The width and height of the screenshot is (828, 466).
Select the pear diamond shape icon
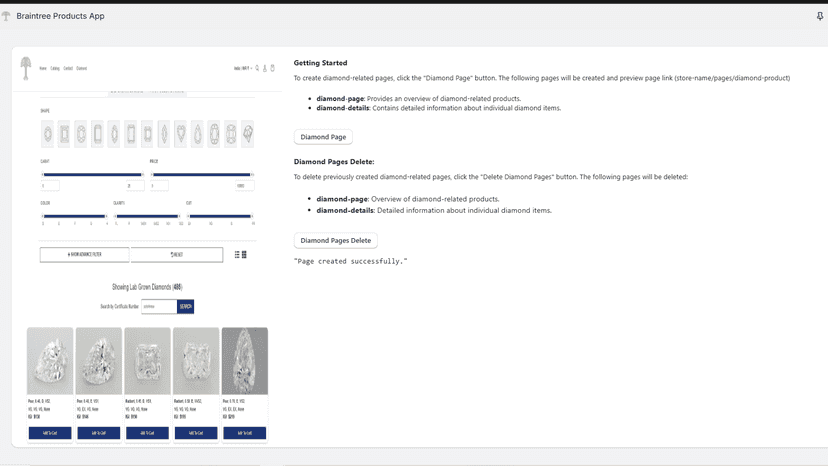click(x=197, y=134)
